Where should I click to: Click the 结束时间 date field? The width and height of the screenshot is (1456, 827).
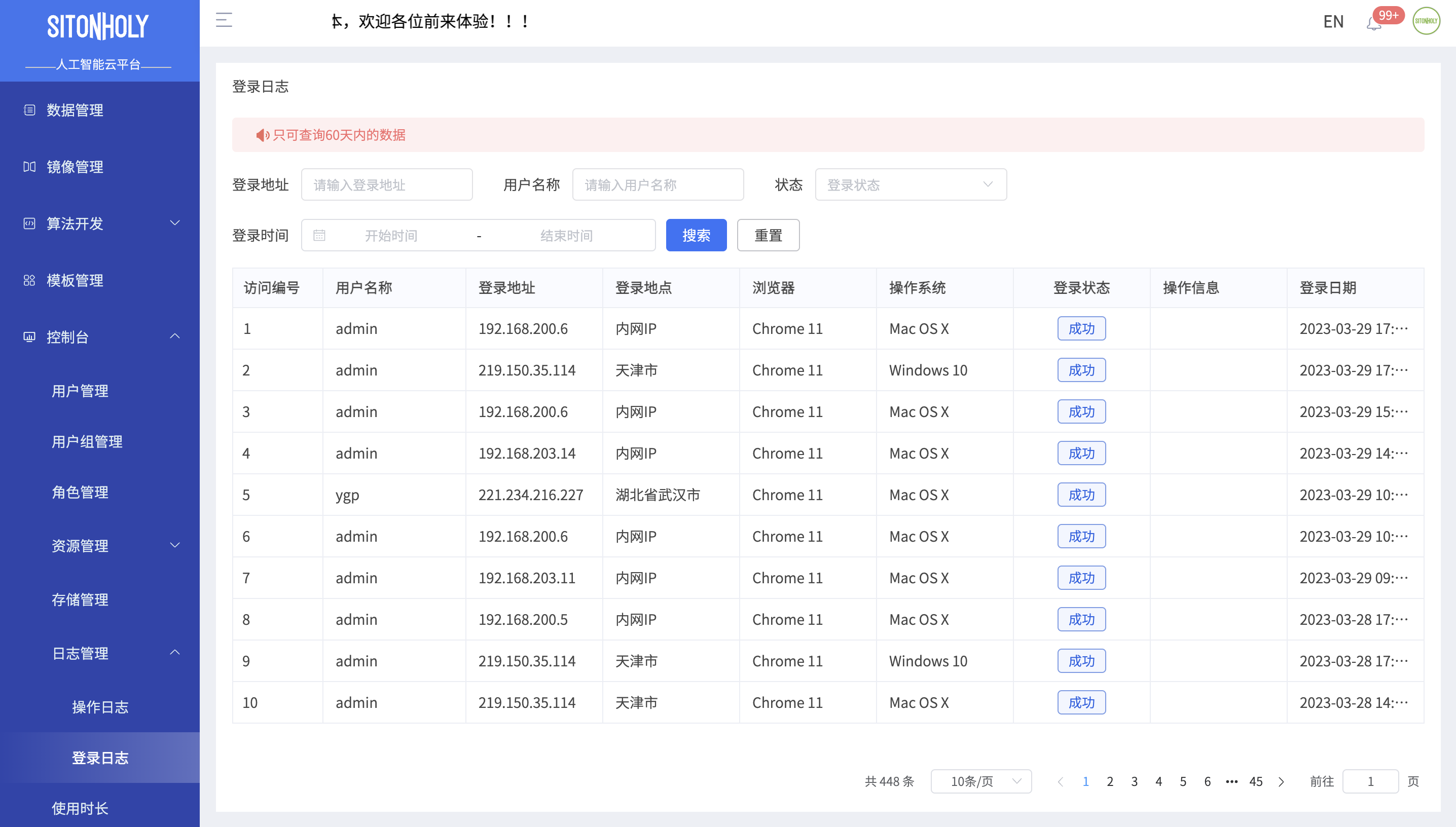coord(566,236)
